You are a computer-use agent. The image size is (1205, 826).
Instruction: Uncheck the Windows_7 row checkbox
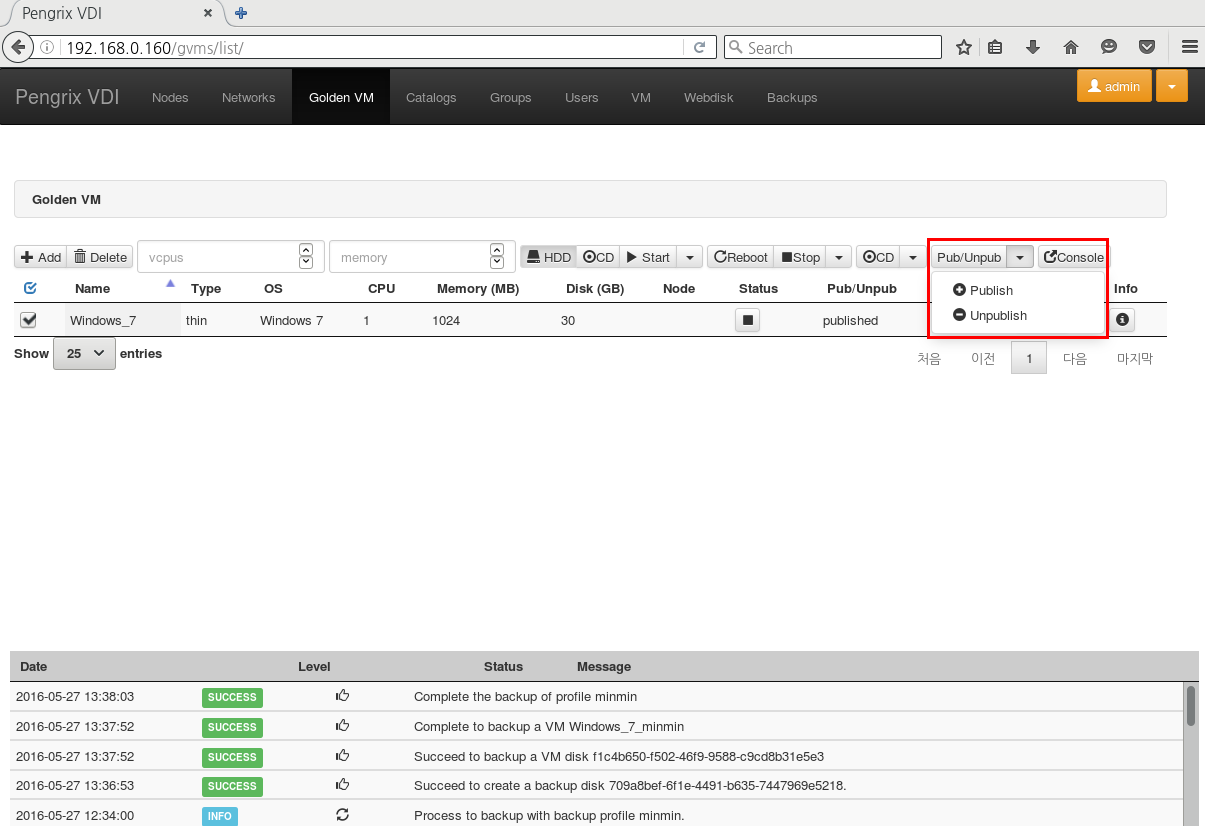pyautogui.click(x=29, y=320)
